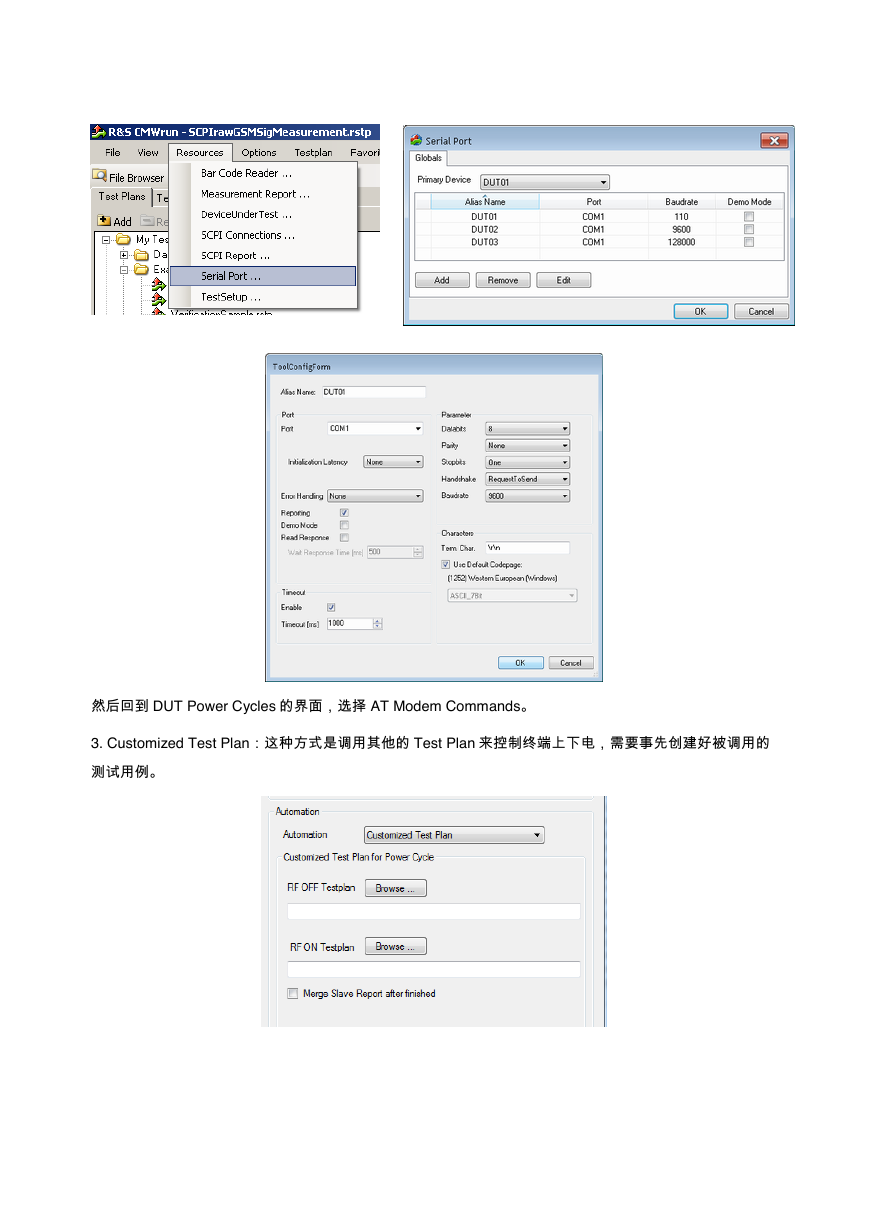Viewport: 869px width, 1228px height.
Task: Choose Measurement Report ... menu entry
Action: click(x=263, y=194)
